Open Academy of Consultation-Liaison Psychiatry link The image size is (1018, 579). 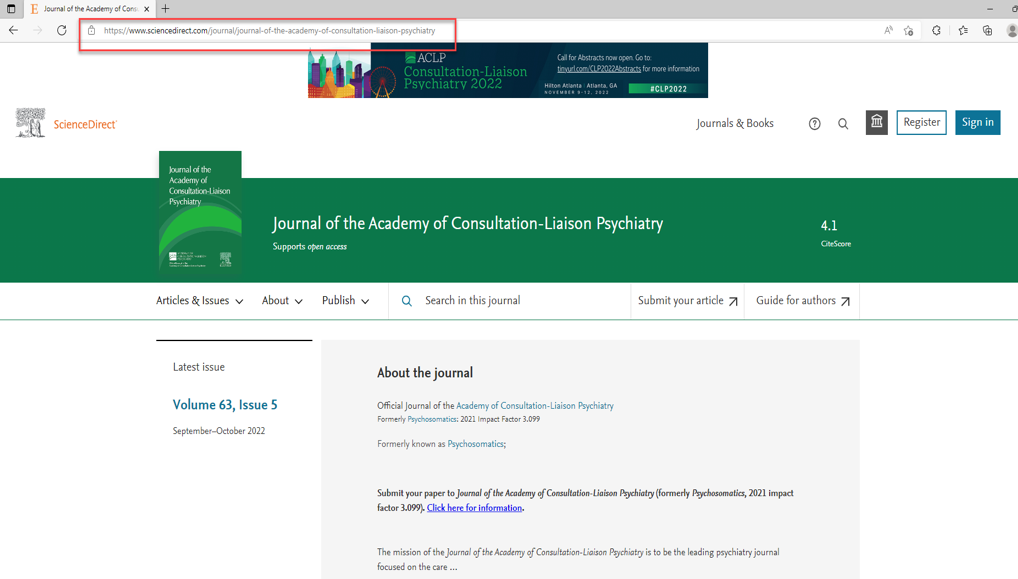pos(535,406)
